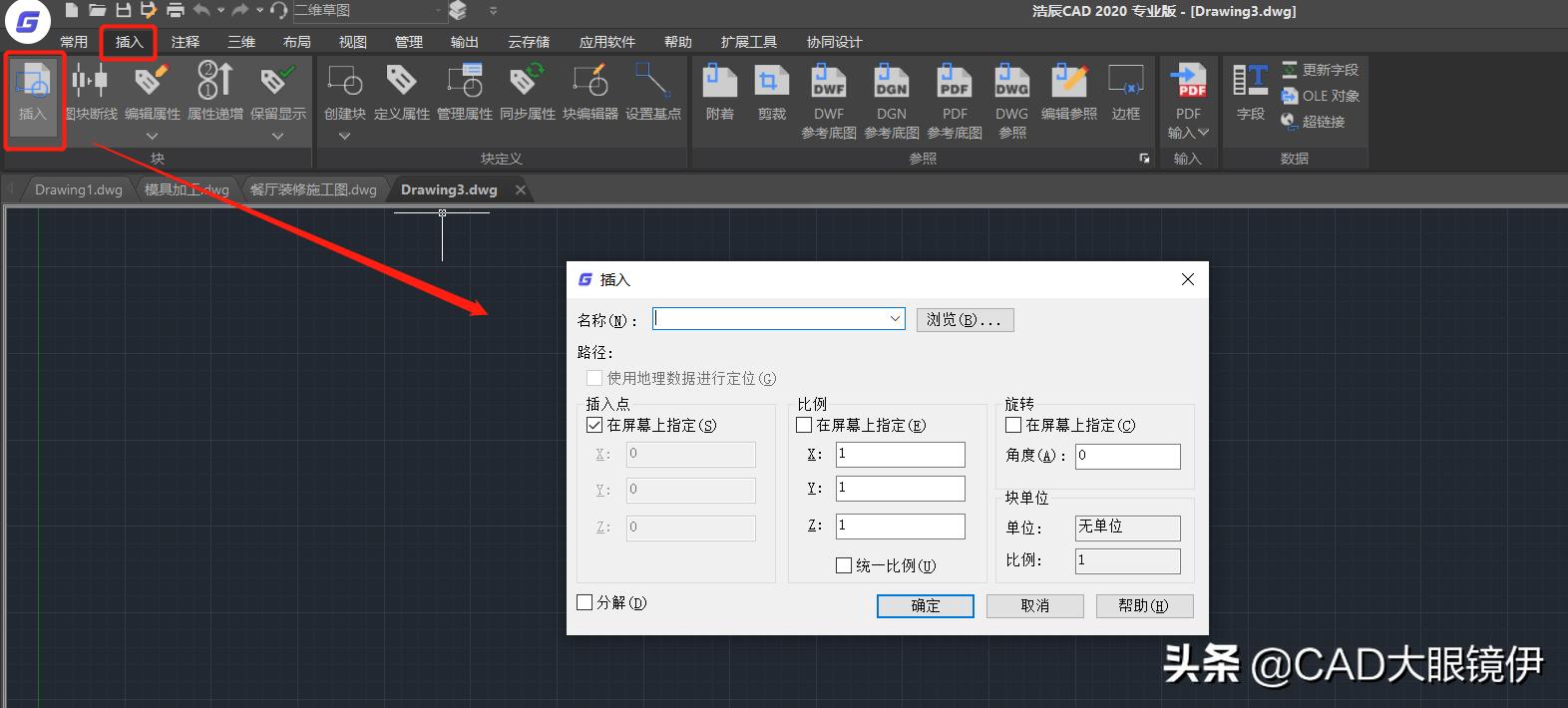
Task: Click the 角度(A) angle input field
Action: 1128,457
